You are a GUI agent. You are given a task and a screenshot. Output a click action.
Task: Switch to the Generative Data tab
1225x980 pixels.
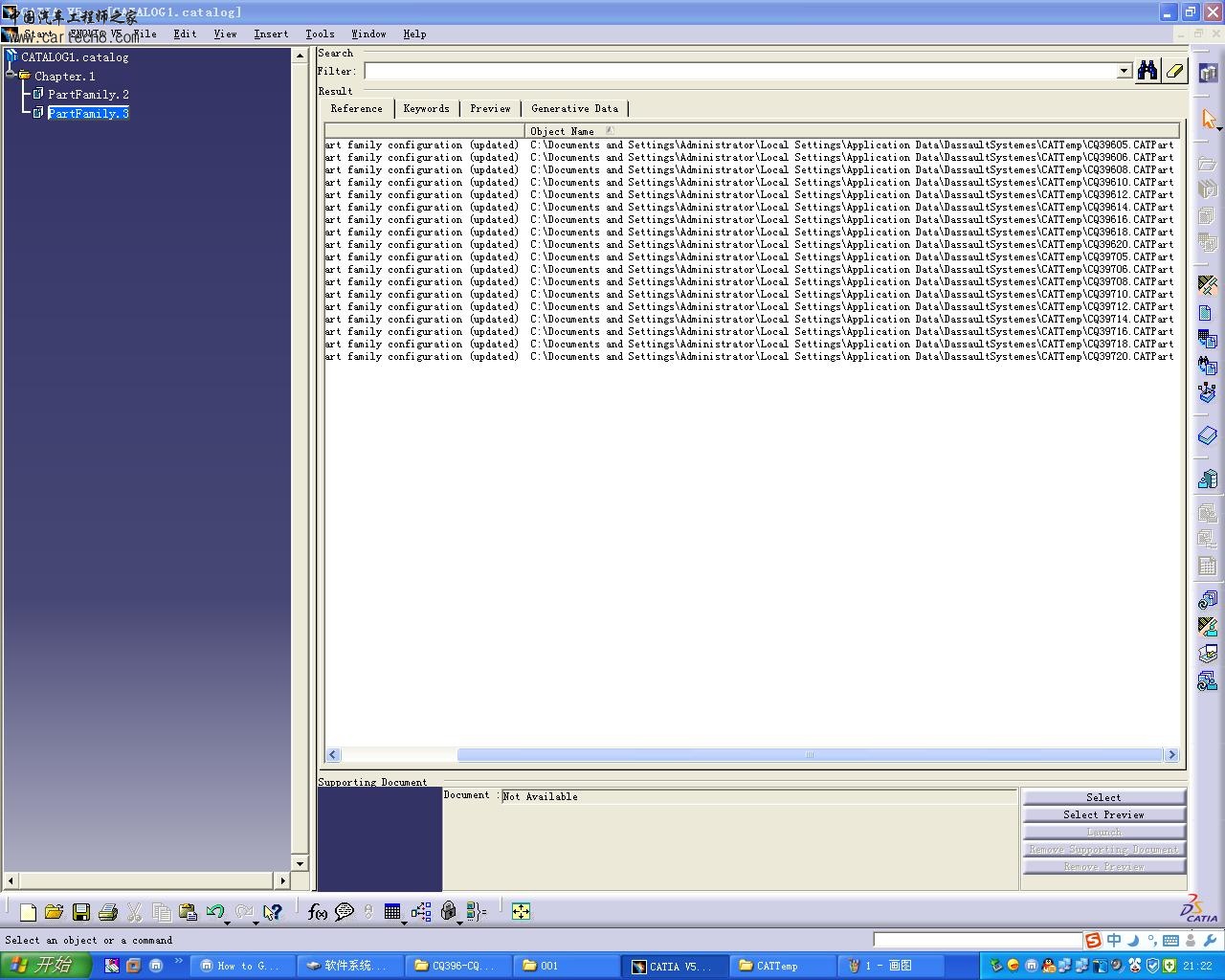click(x=574, y=109)
